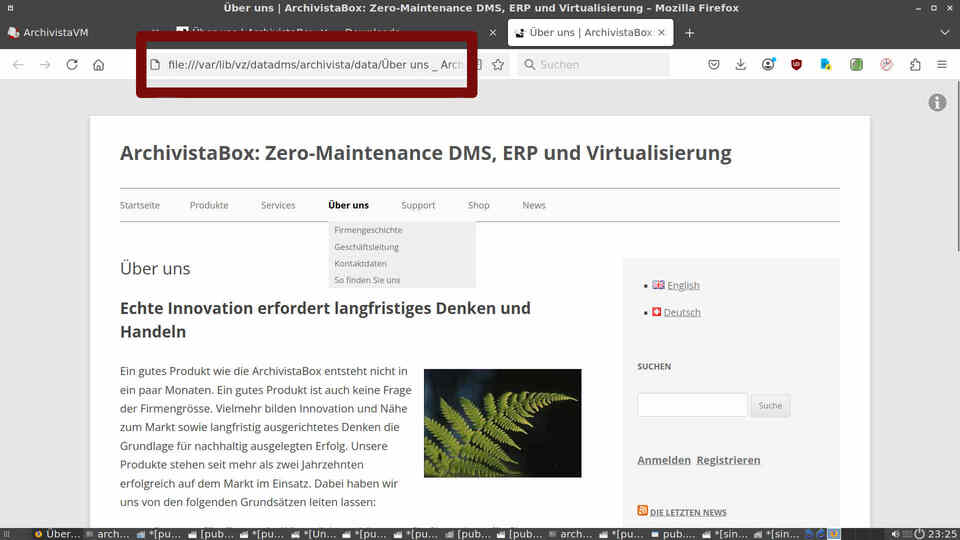This screenshot has height=540, width=960.
Task: Select the active Über uns | ArchivistaBox tab
Action: (x=590, y=32)
